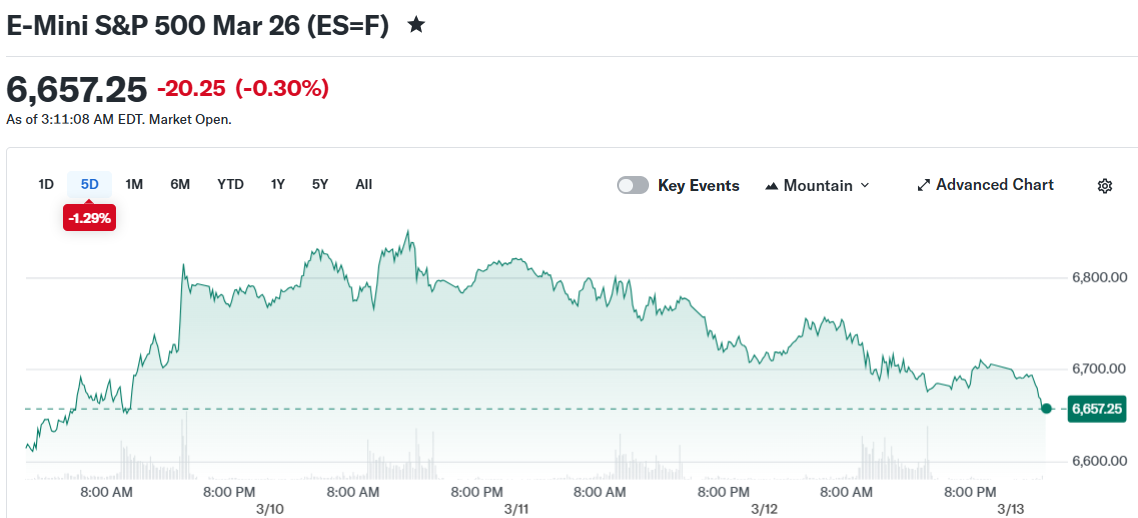Click the current price dot on the chart line
Viewport: 1138px width, 518px height.
[1046, 408]
